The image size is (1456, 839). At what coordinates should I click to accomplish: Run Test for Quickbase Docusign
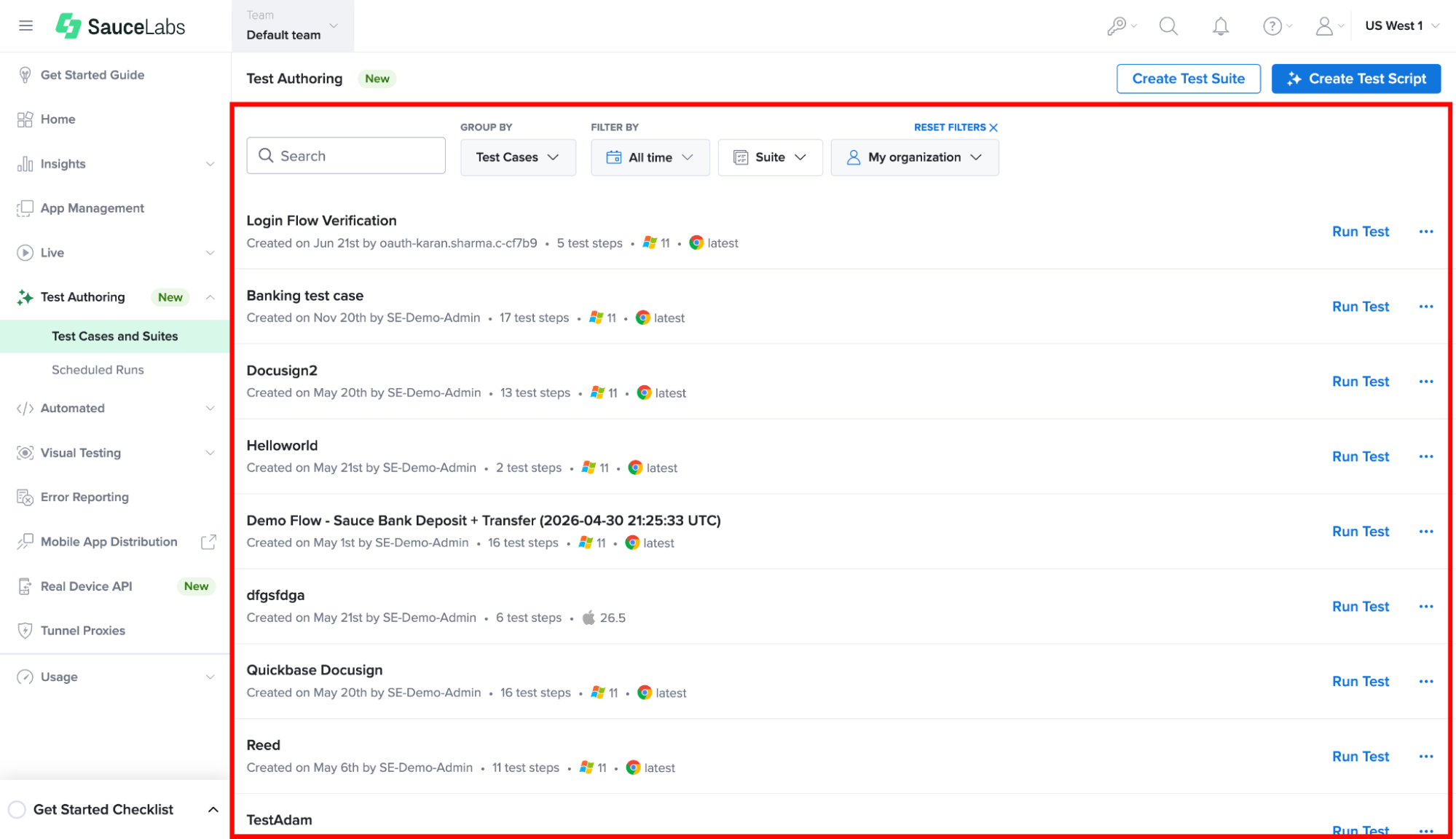click(x=1361, y=682)
